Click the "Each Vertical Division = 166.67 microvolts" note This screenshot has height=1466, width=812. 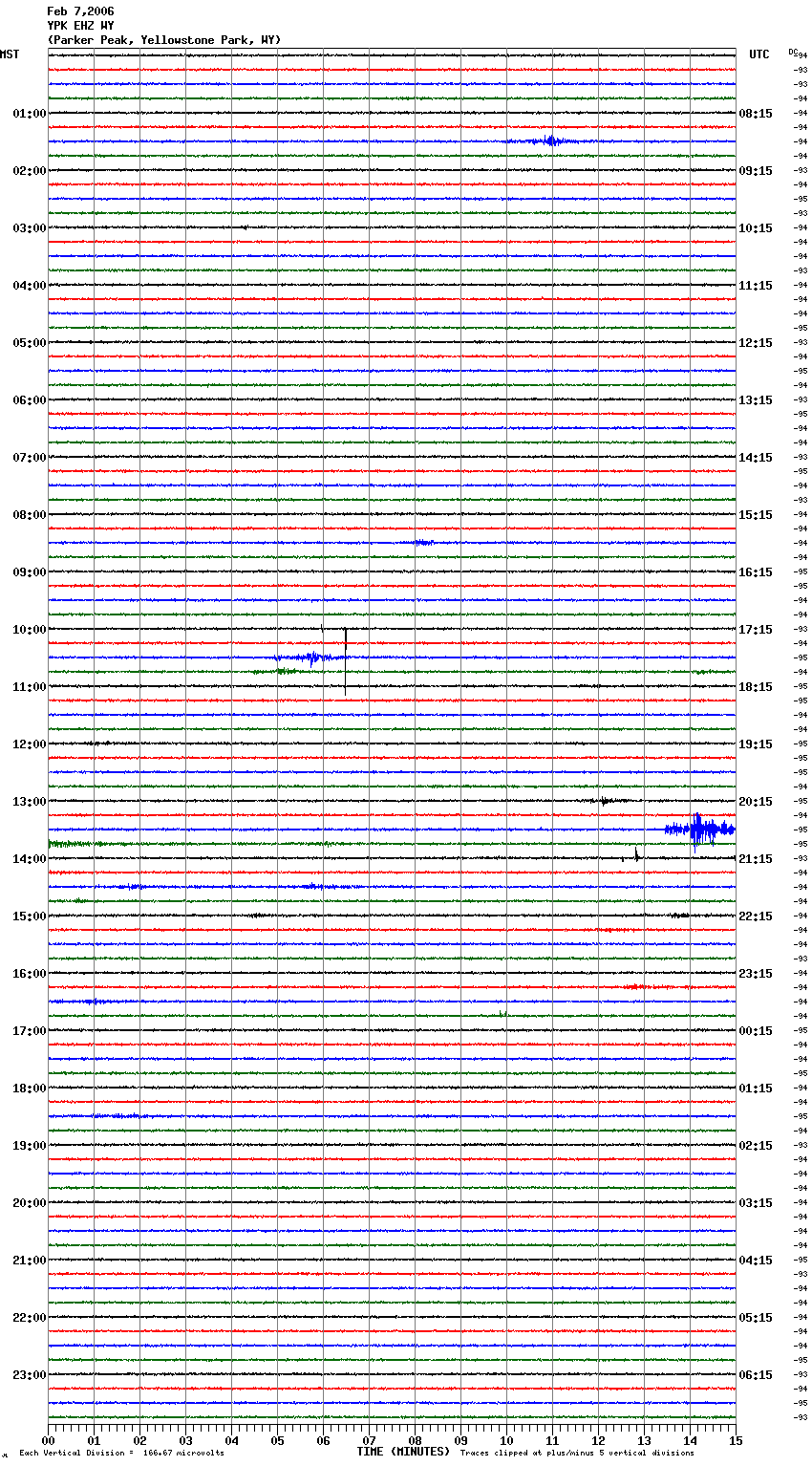pyautogui.click(x=122, y=1454)
